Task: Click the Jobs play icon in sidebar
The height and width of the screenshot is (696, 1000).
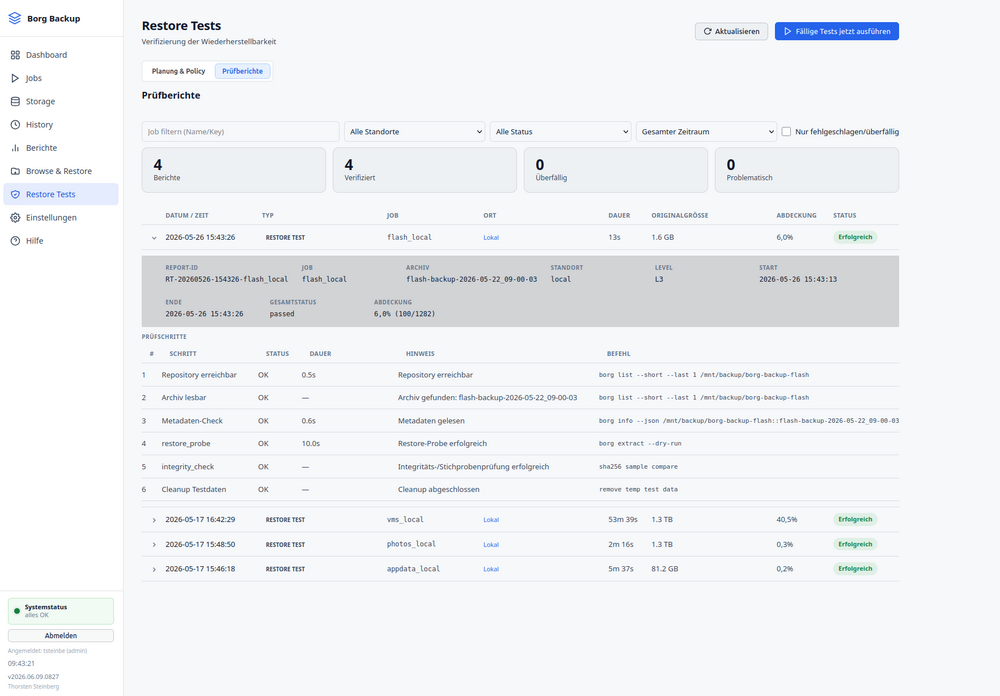Action: point(15,78)
